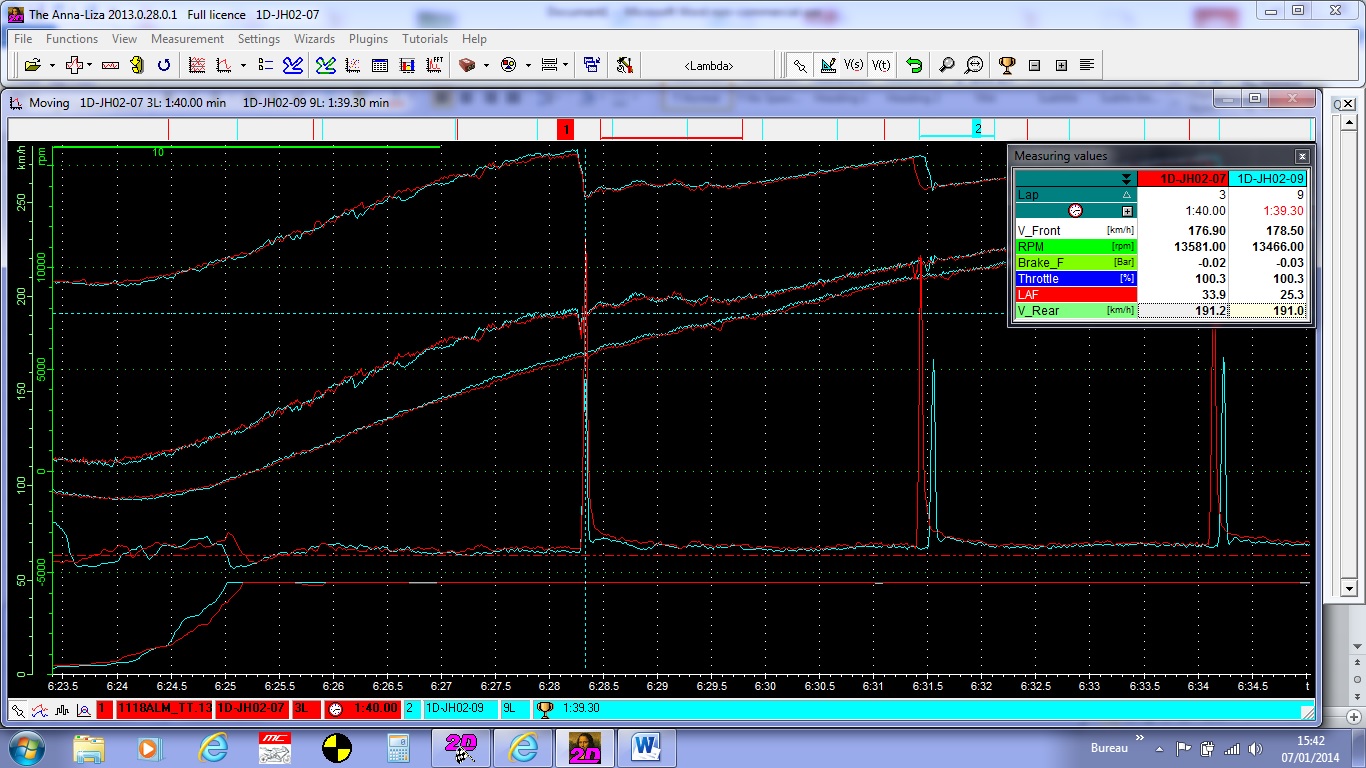
Task: Open dropdown arrow beside open folder icon
Action: [50, 65]
